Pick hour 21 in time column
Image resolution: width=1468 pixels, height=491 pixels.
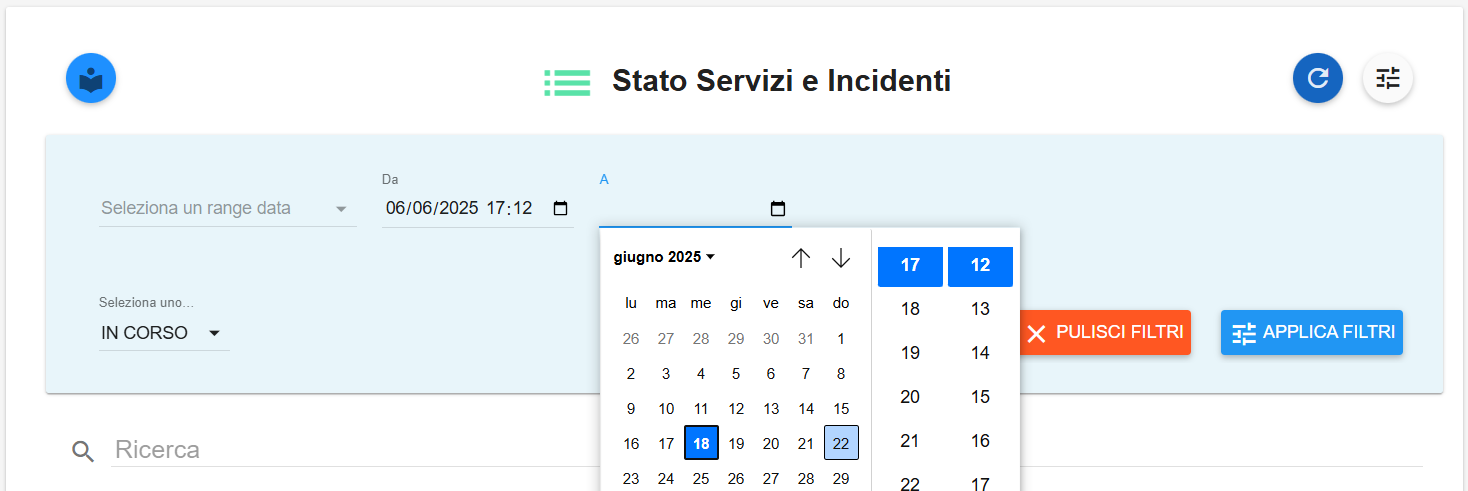(910, 441)
